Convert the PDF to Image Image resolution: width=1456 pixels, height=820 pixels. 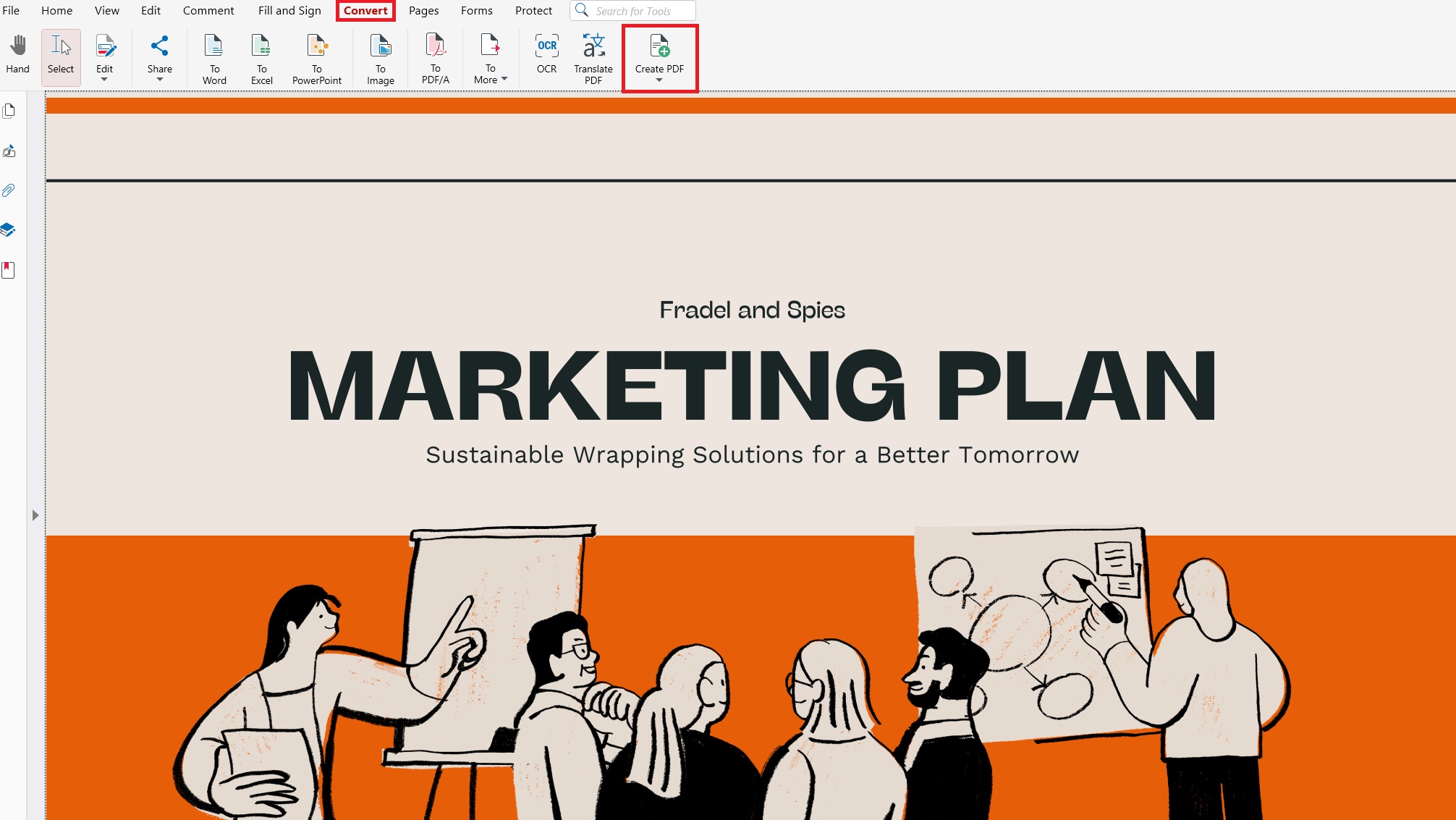(x=380, y=58)
